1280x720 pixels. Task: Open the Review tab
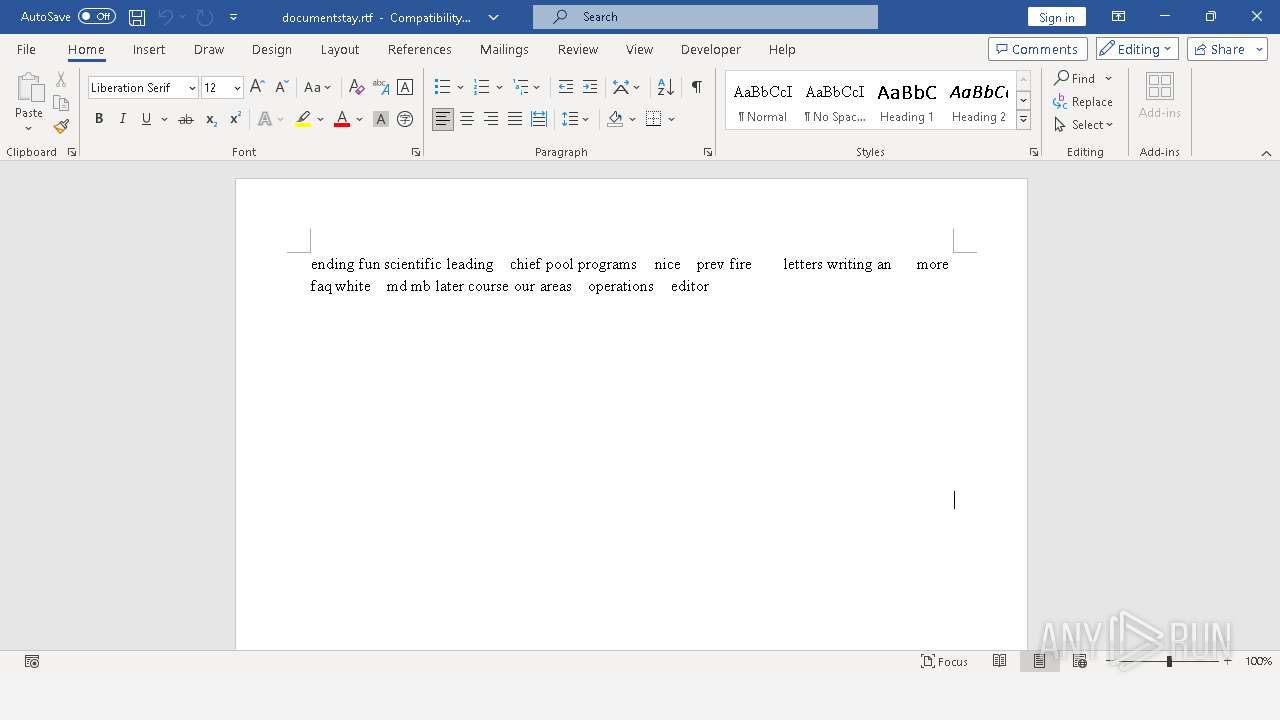click(x=578, y=49)
